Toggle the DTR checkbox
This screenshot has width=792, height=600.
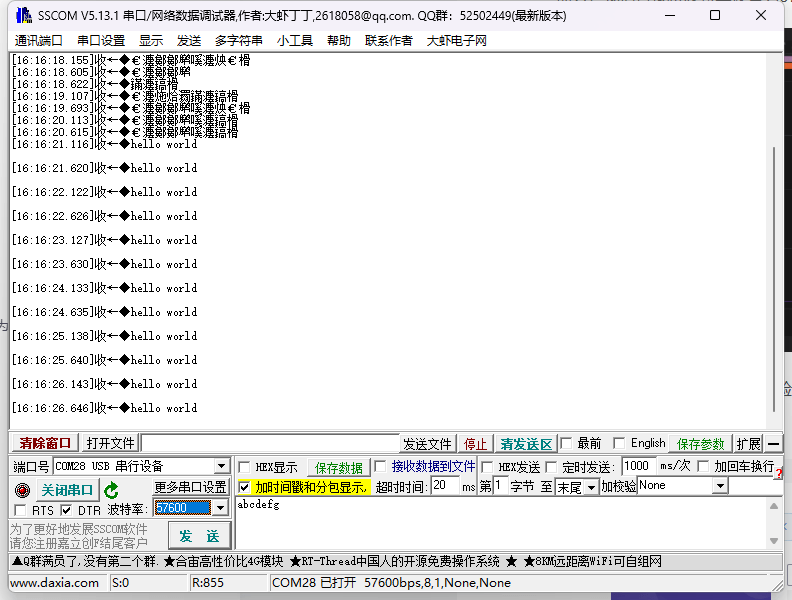[66, 510]
